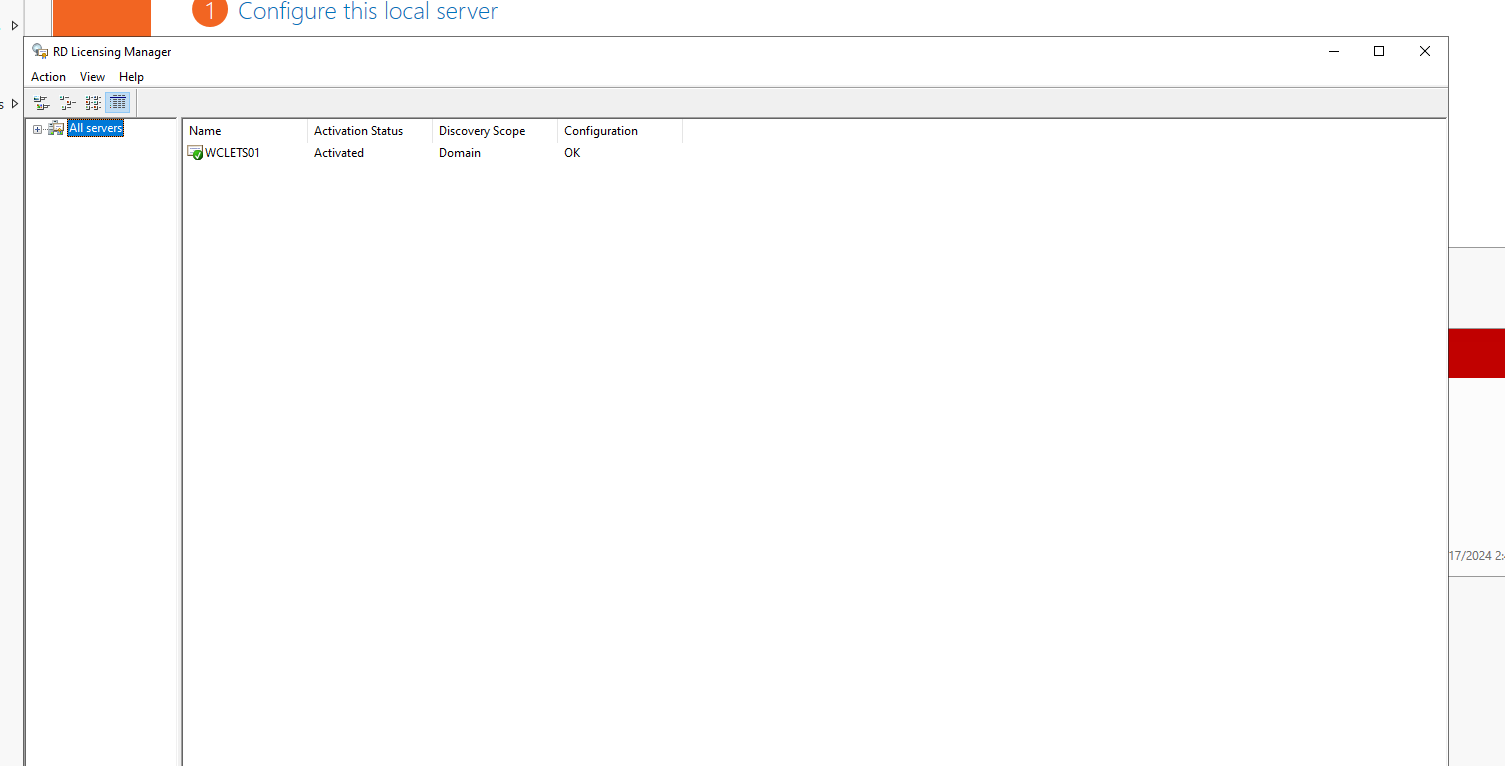1505x766 pixels.
Task: Click the OK configuration cell
Action: coord(572,153)
